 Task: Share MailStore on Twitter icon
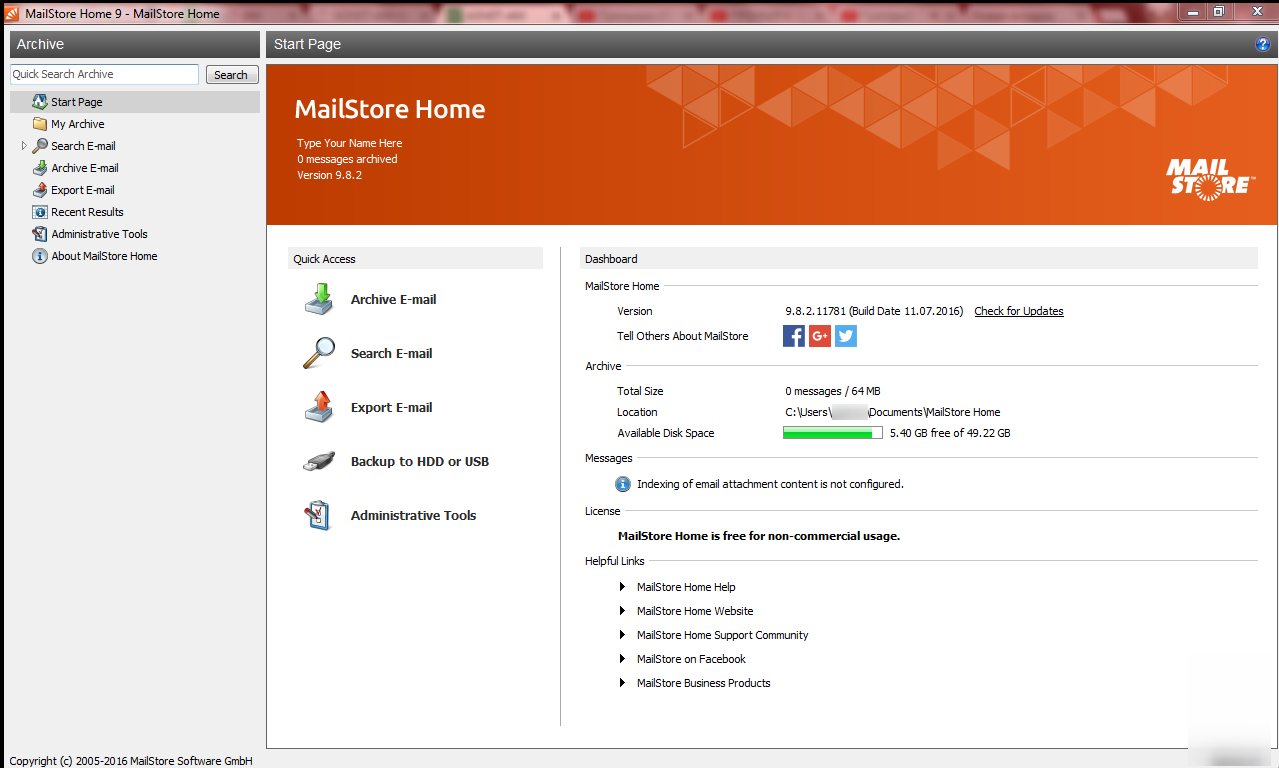(x=846, y=336)
